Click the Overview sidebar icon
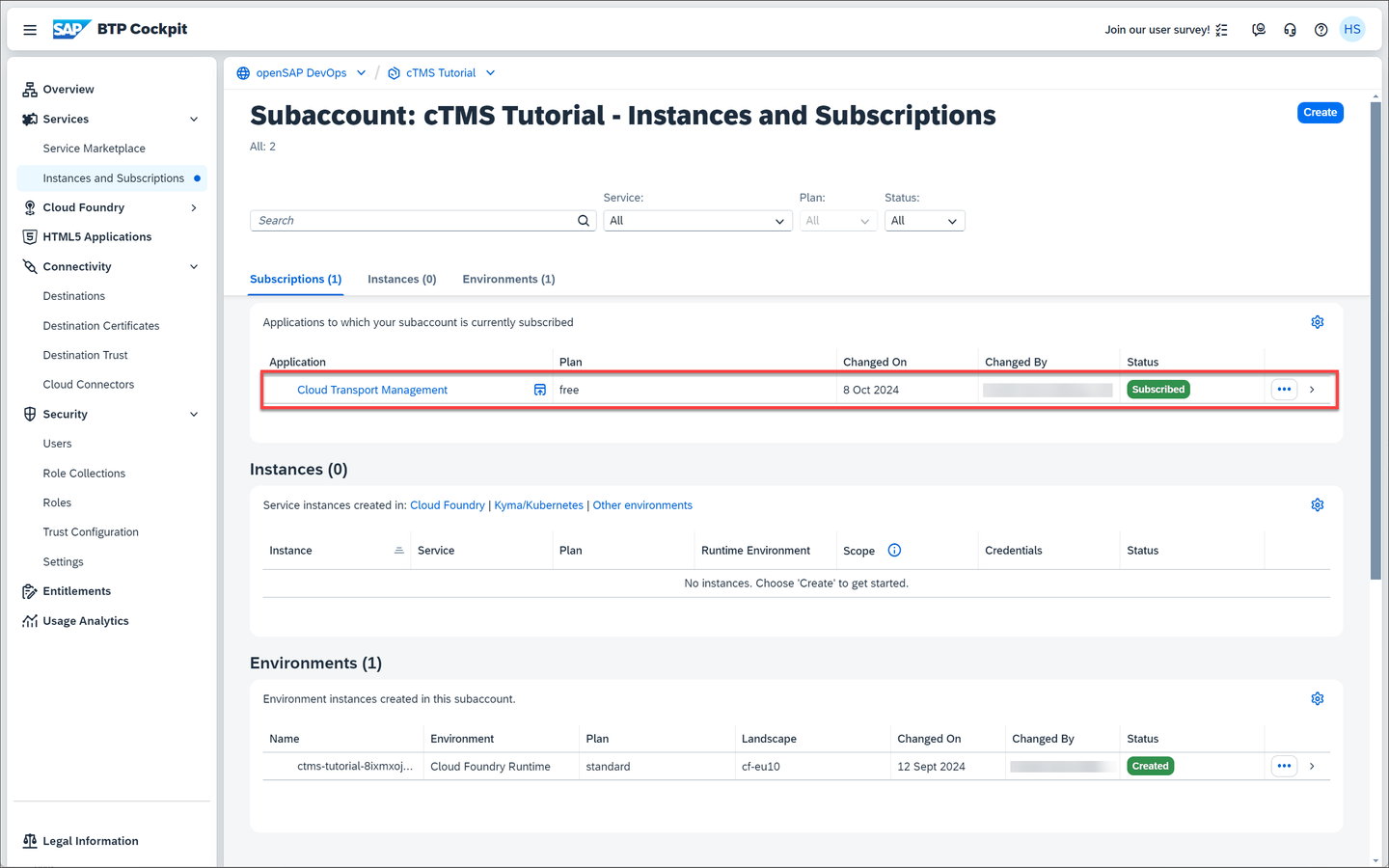This screenshot has height=868, width=1389. 30,90
